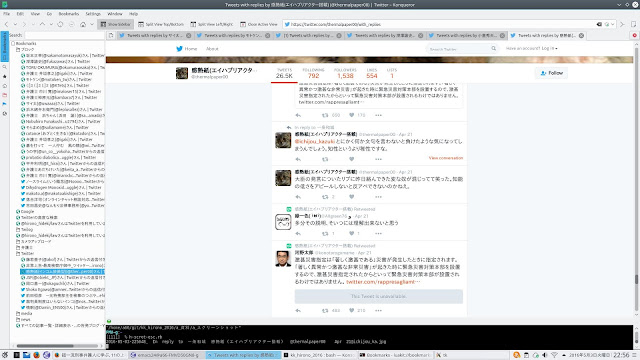Viewport: 640px width, 360px height.
Task: Focus the sidebar Search field
Action: pos(64,36)
